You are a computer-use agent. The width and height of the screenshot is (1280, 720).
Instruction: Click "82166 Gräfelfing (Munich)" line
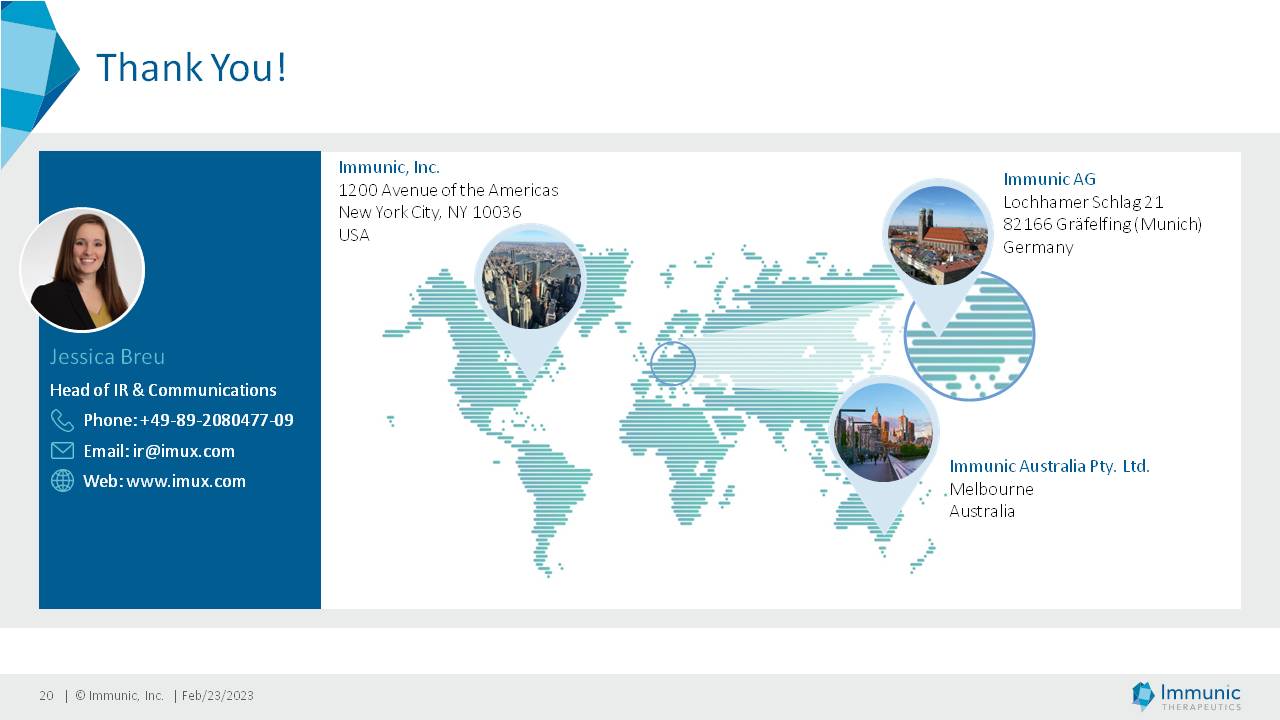[x=1103, y=224]
